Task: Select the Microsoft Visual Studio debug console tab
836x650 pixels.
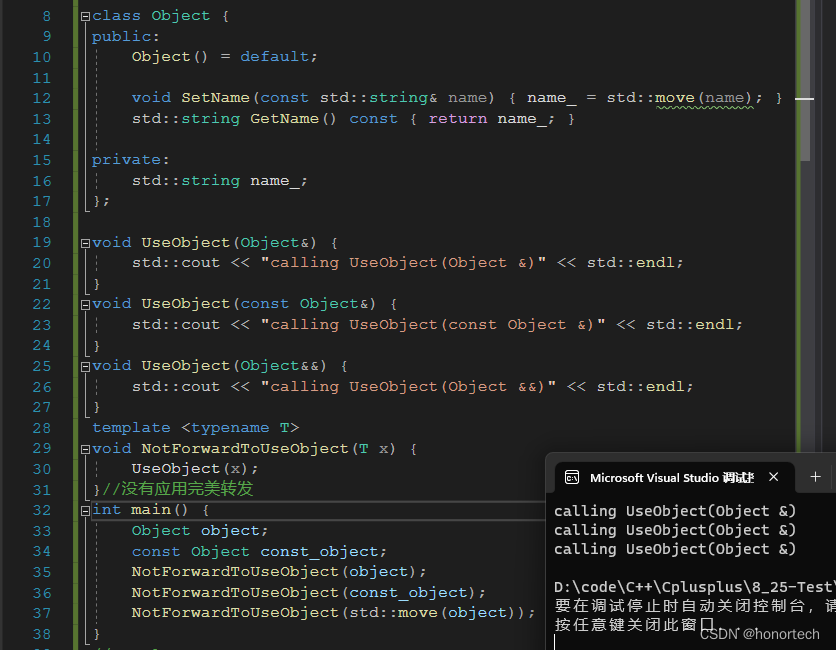Action: coord(674,477)
